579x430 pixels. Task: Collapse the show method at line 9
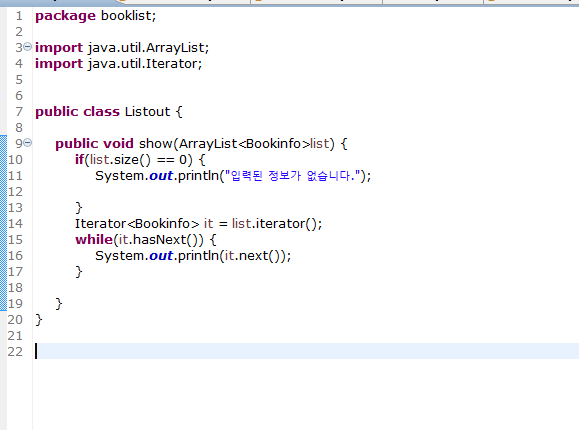click(28, 143)
